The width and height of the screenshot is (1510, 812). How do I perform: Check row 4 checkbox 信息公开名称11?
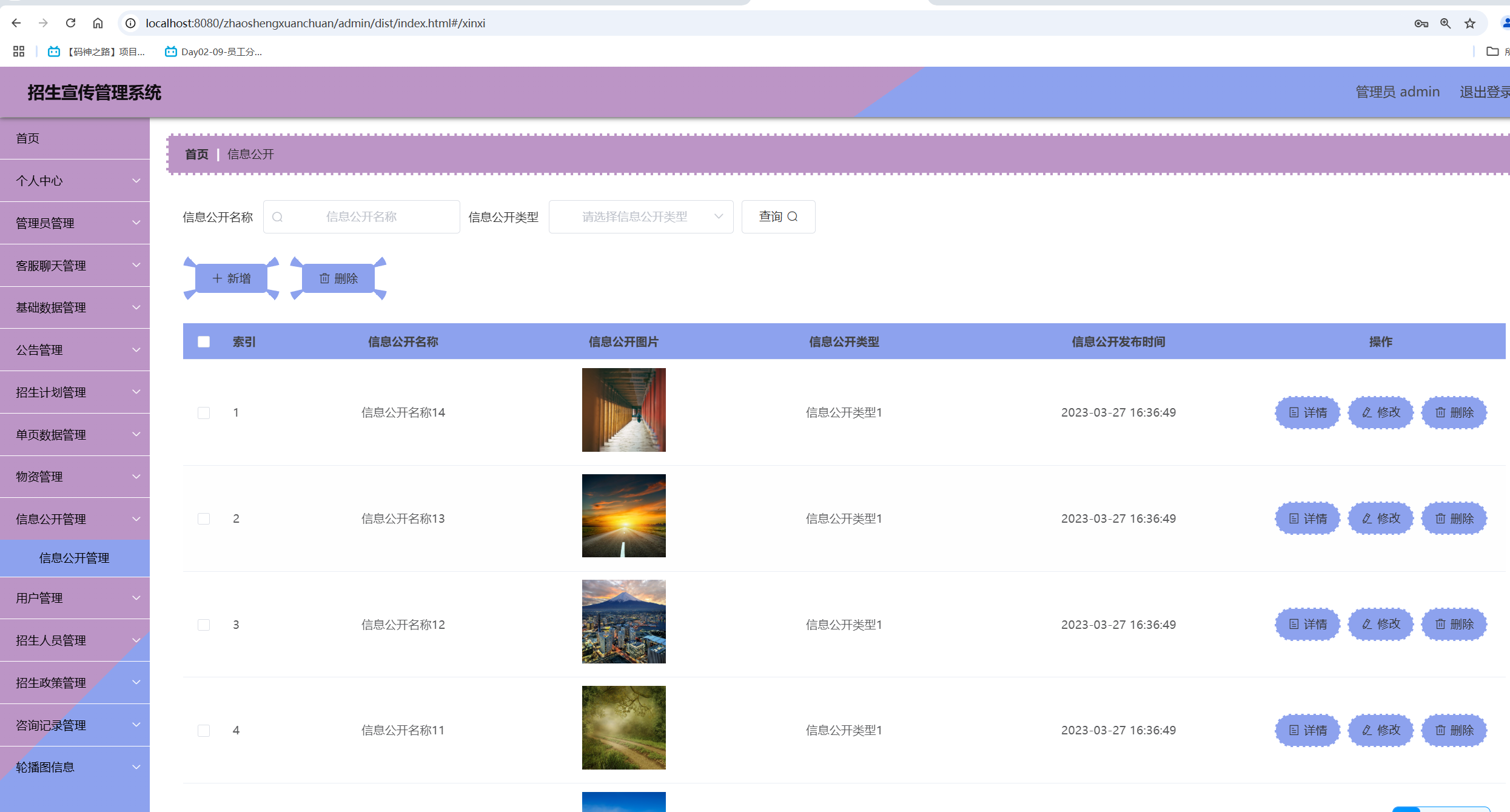(x=204, y=730)
